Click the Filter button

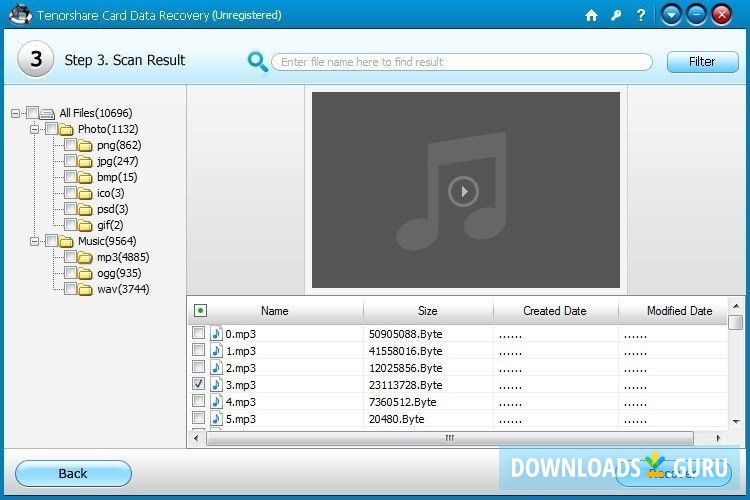point(702,62)
